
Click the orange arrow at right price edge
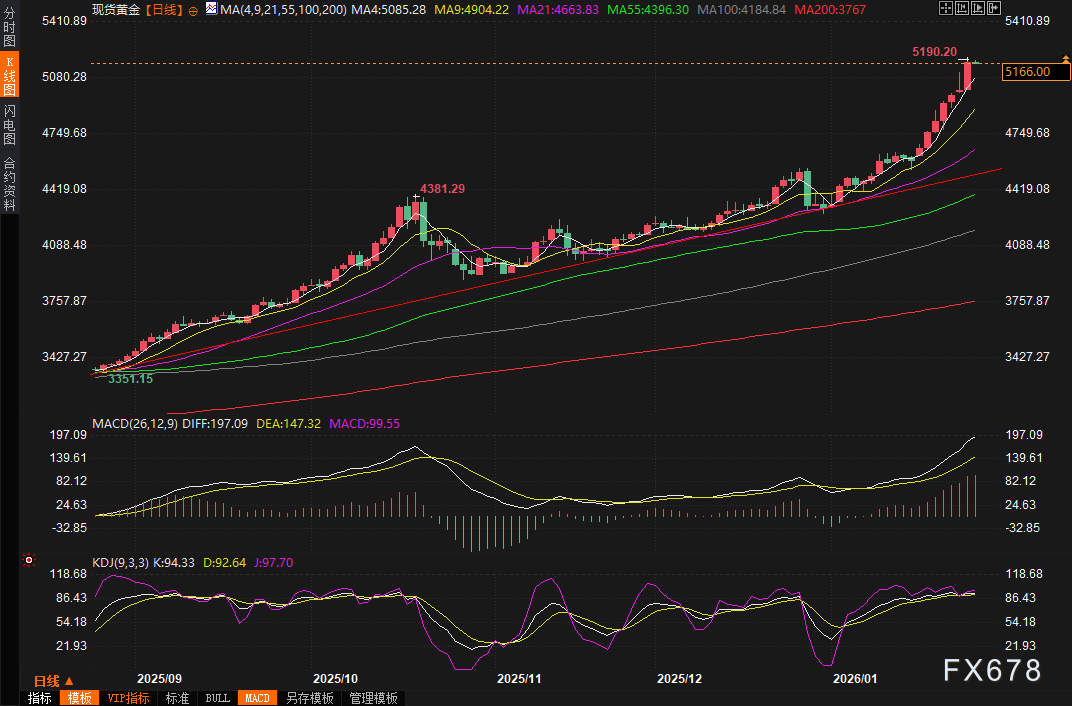coord(1064,59)
